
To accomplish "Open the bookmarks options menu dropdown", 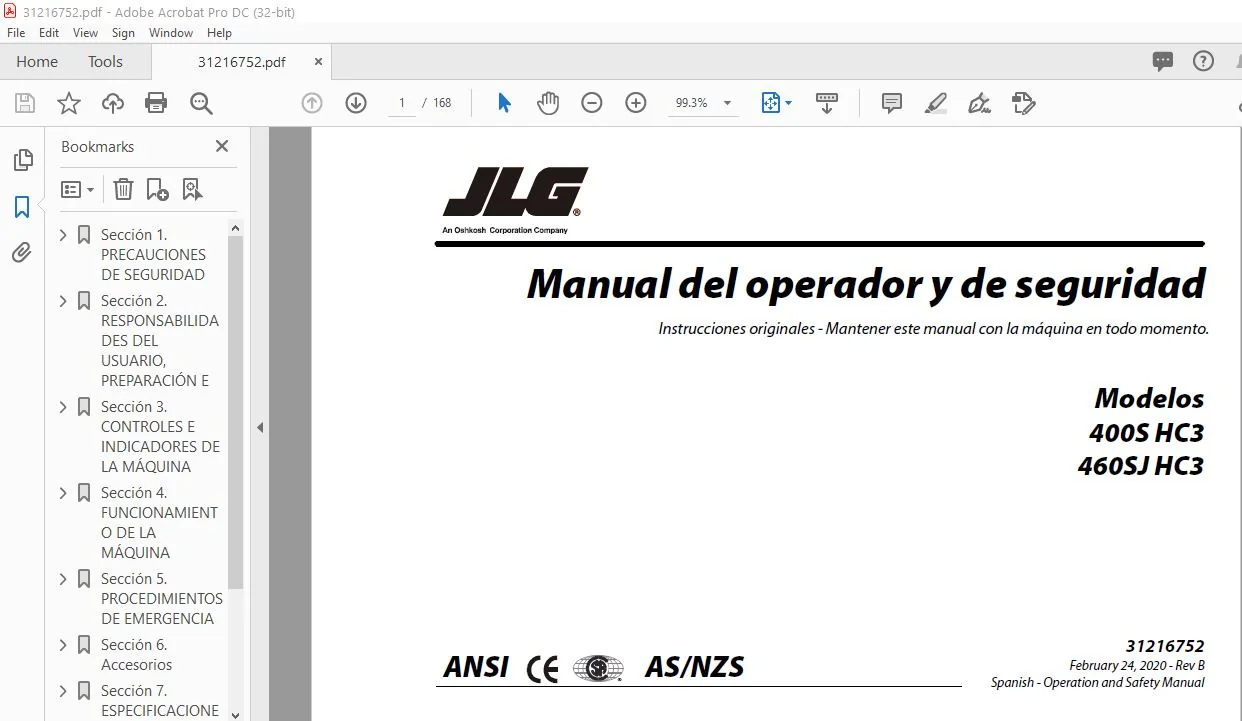I will pos(78,189).
